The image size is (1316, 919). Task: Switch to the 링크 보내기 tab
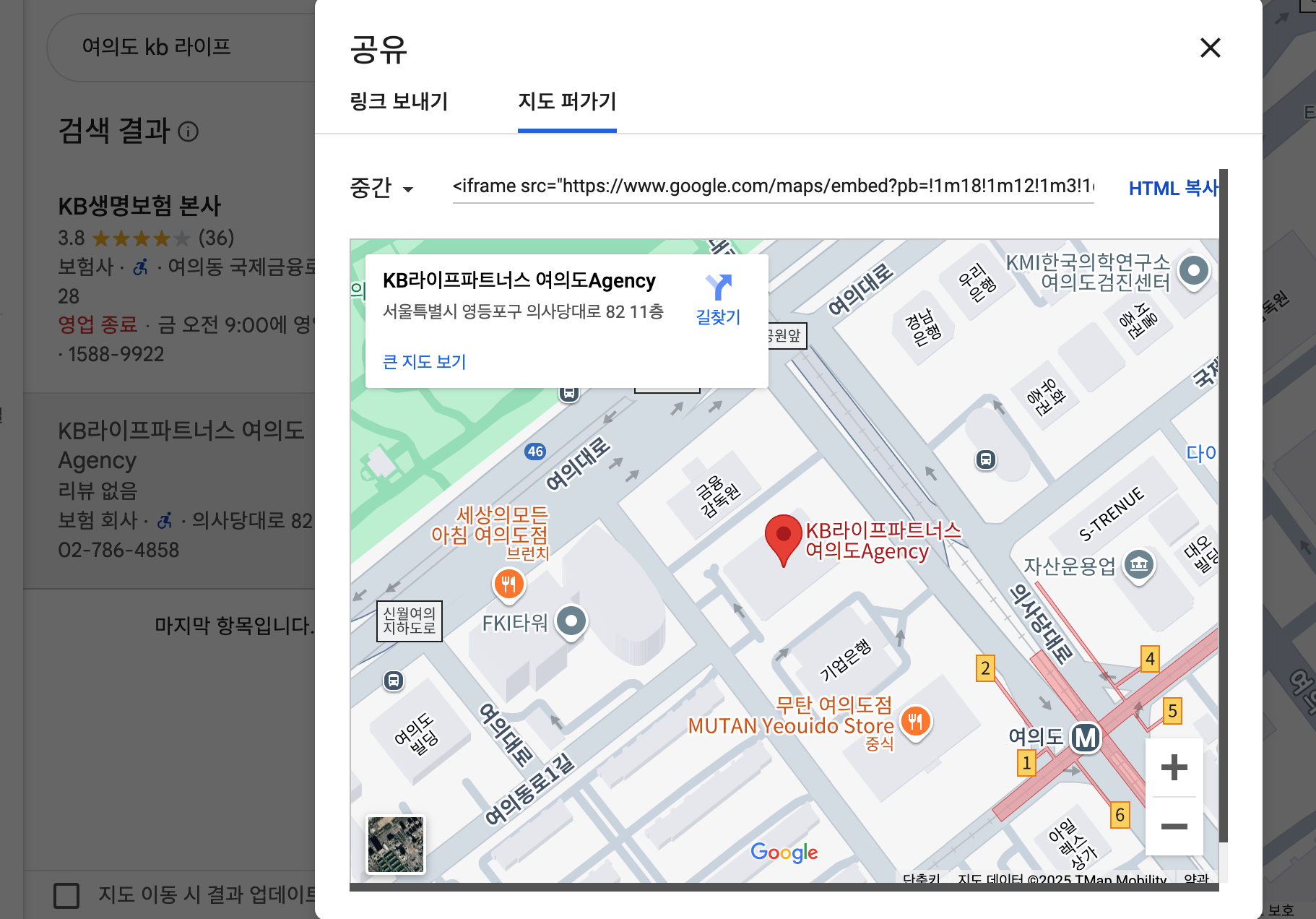(x=399, y=101)
